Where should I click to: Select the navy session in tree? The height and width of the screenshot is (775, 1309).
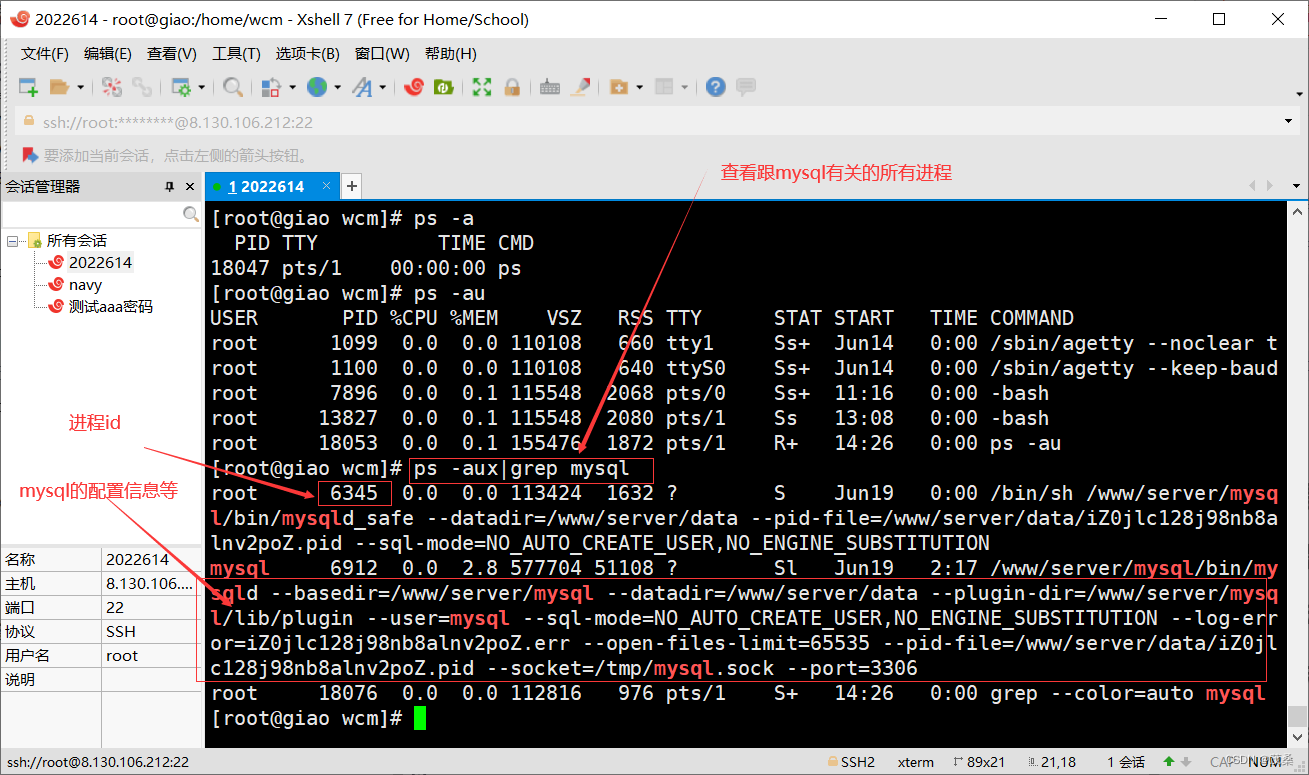[85, 285]
